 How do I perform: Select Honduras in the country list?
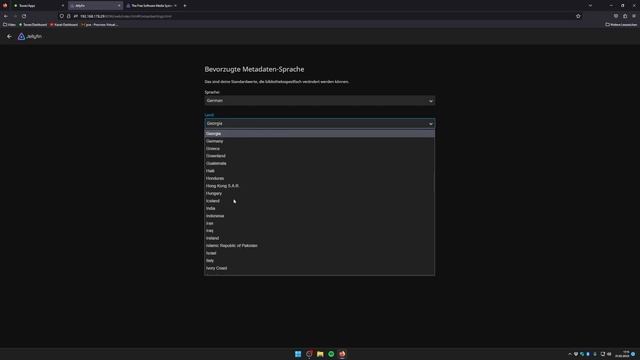pyautogui.click(x=320, y=178)
